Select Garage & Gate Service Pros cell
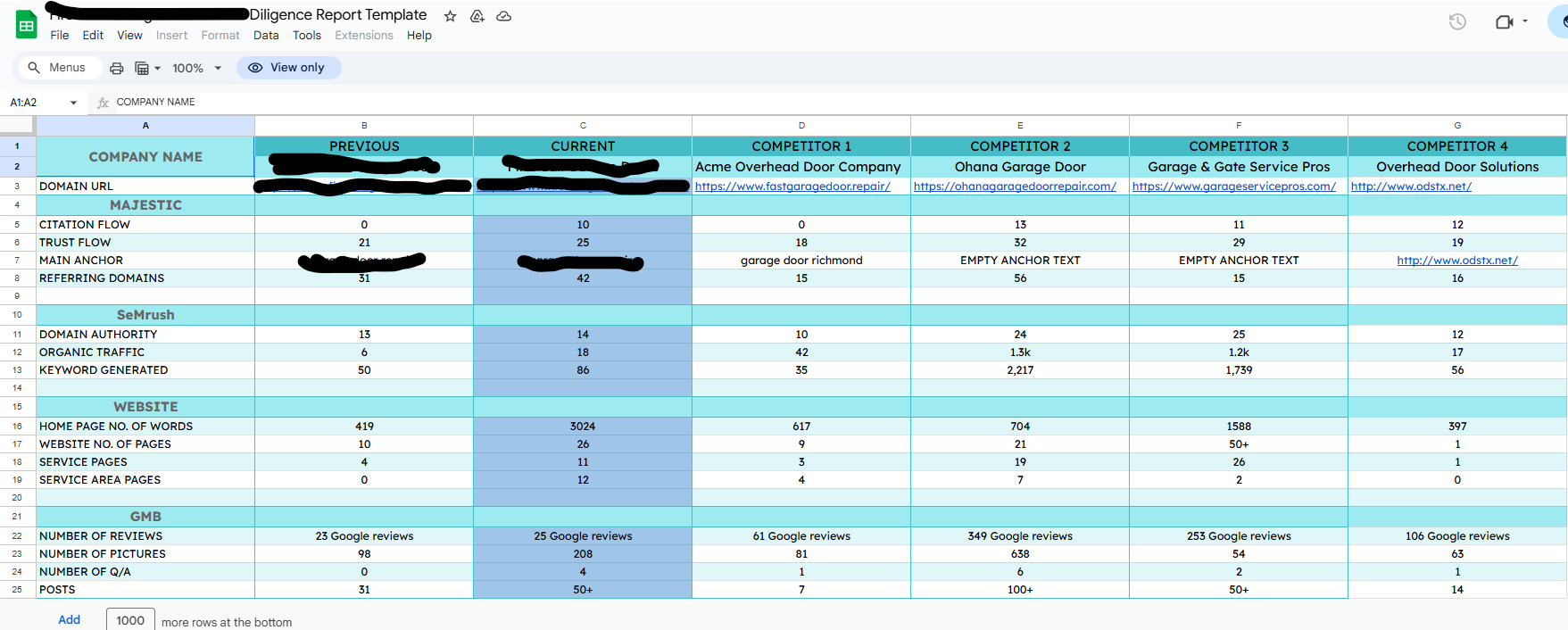The image size is (1568, 630). click(1239, 167)
